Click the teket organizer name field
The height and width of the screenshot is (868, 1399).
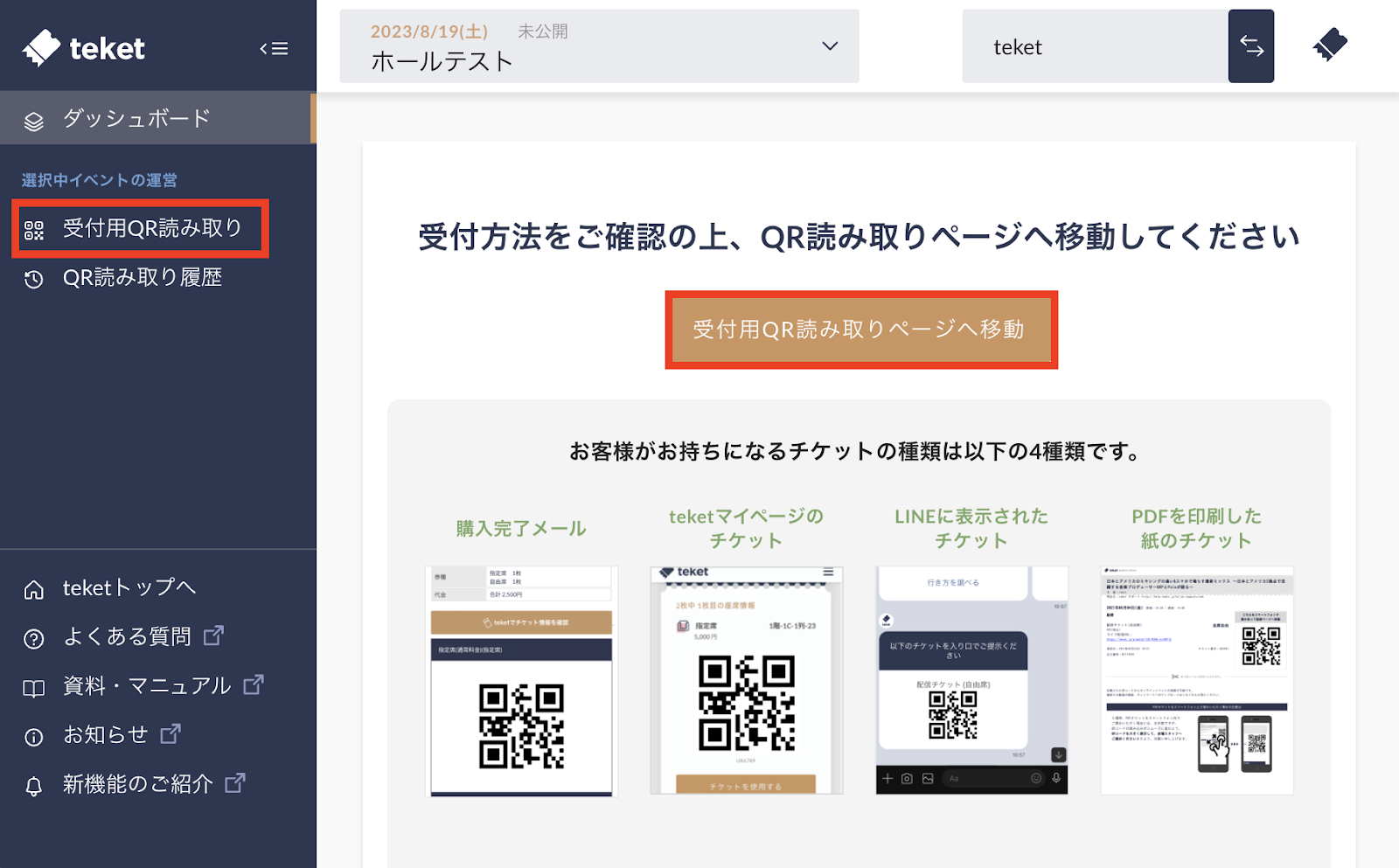pos(1095,47)
